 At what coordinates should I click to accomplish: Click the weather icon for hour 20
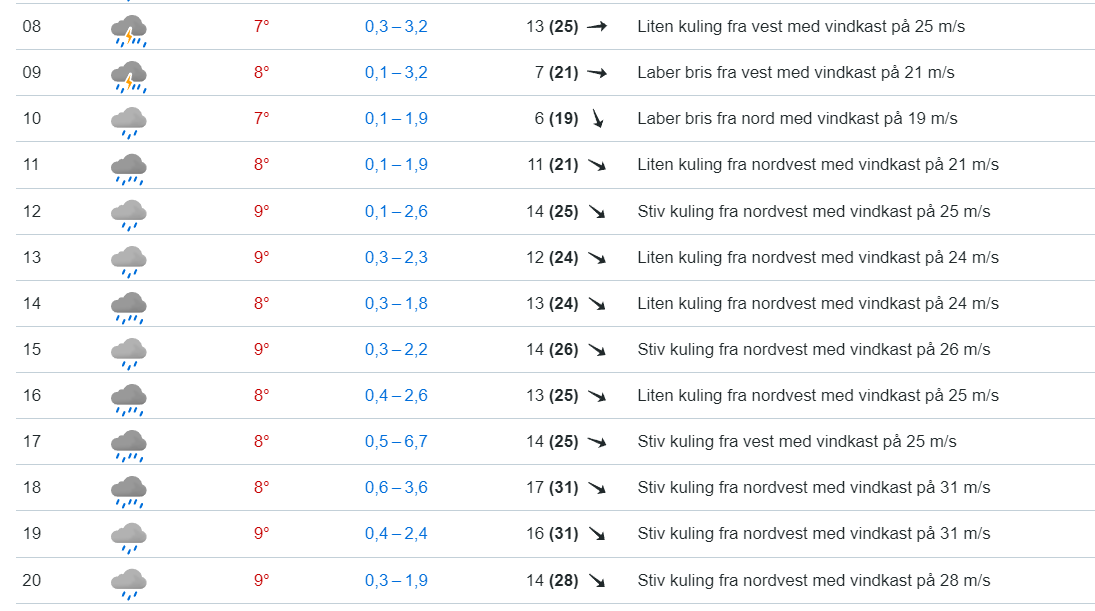pos(129,583)
